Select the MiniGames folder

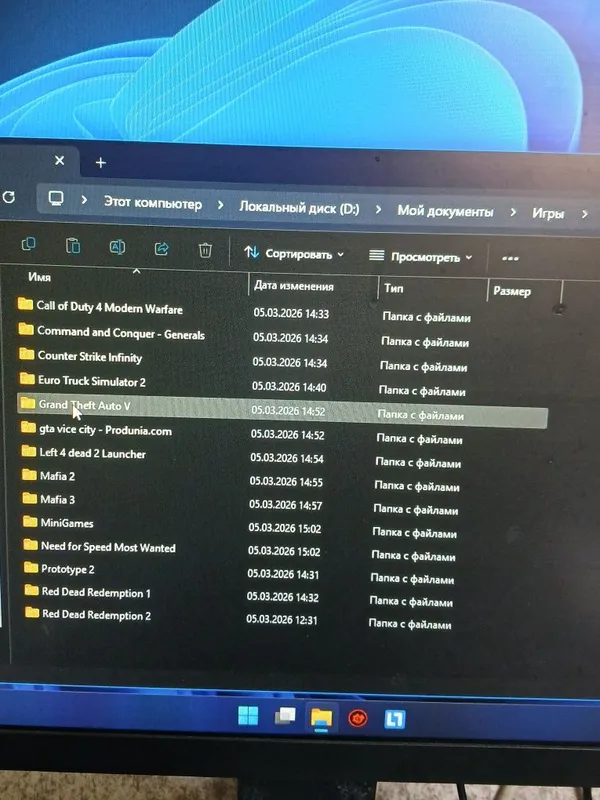[67, 523]
